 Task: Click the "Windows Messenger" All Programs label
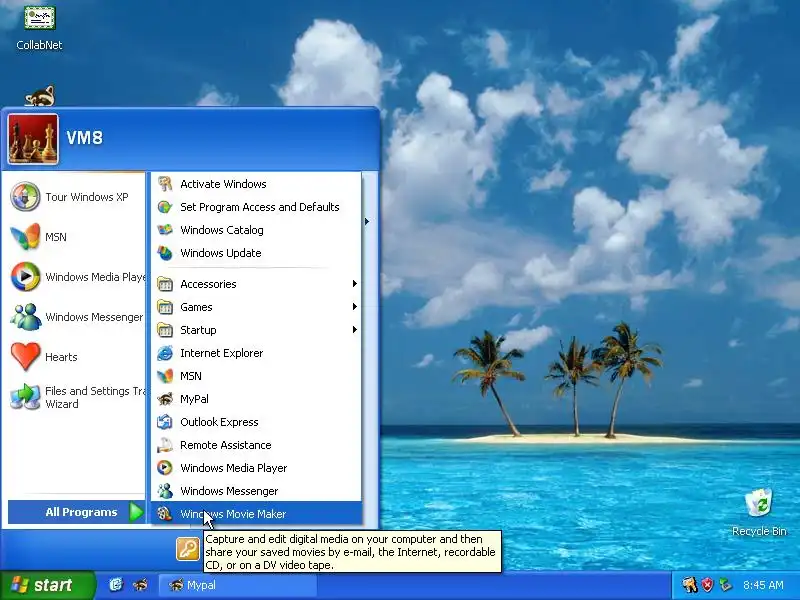coord(229,491)
